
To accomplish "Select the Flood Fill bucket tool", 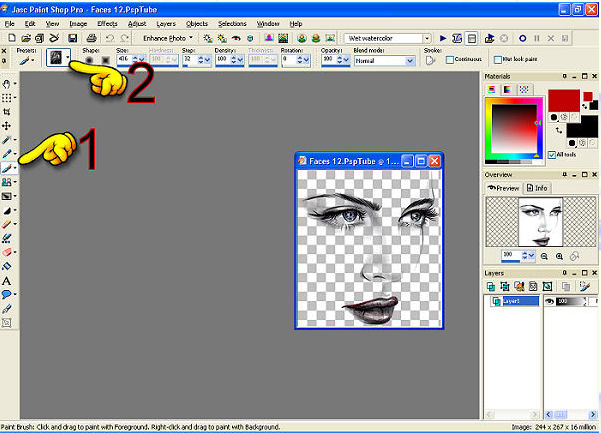I will [7, 266].
